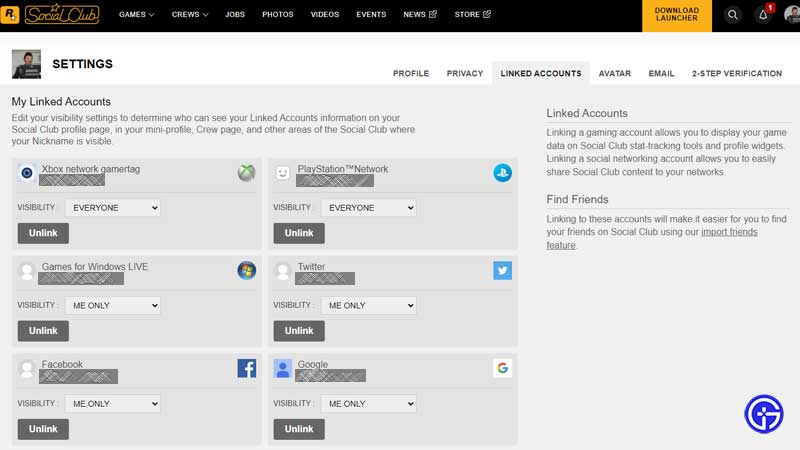Click the Google logo icon
Image resolution: width=800 pixels, height=450 pixels.
pos(502,368)
